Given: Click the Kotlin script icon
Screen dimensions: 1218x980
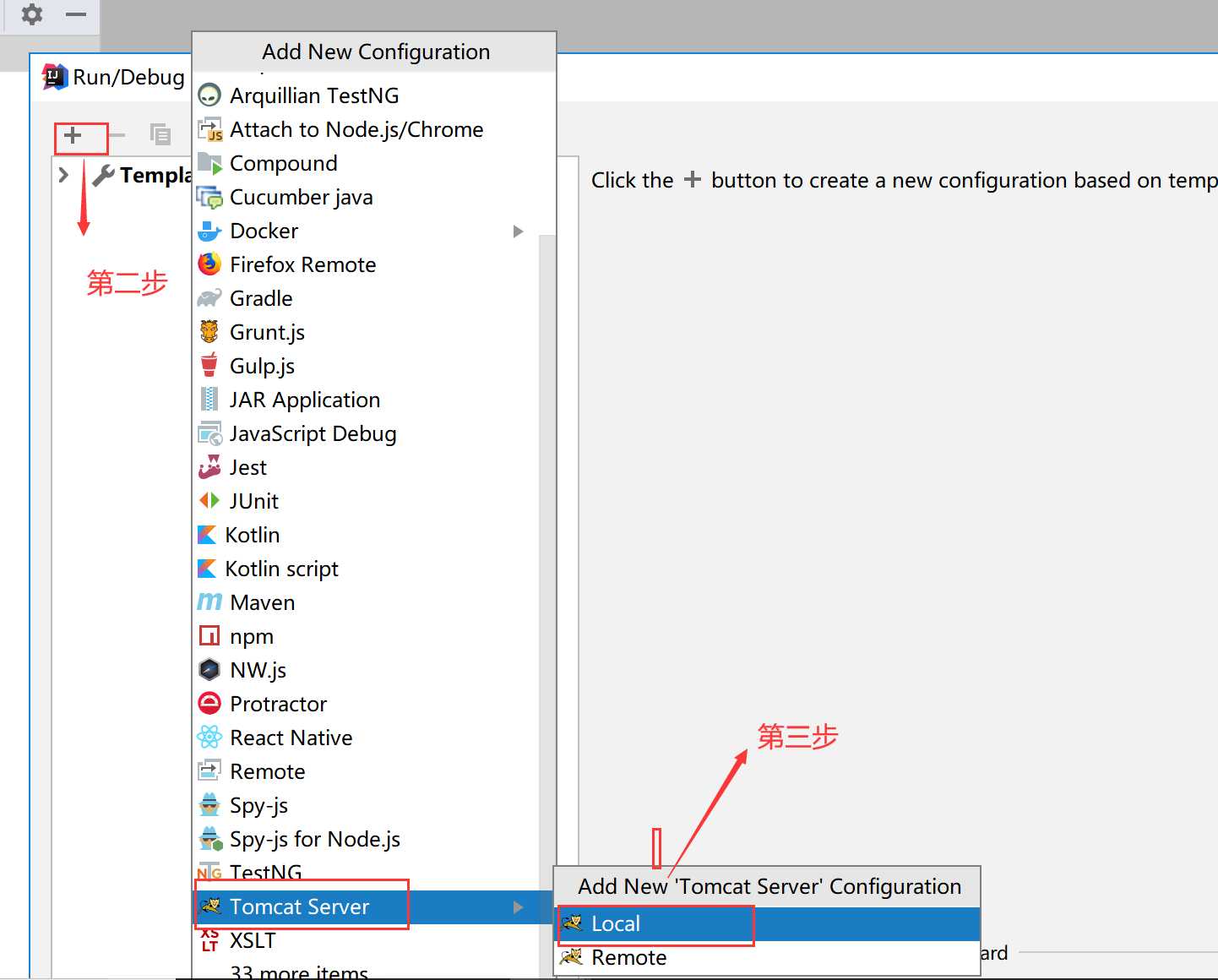Looking at the screenshot, I should tap(207, 569).
